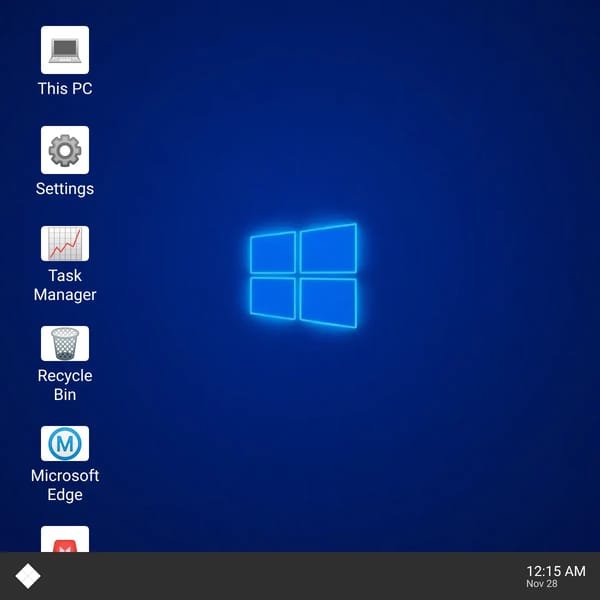
Task: Select the "Recycle Bin" label text
Action: [65, 385]
